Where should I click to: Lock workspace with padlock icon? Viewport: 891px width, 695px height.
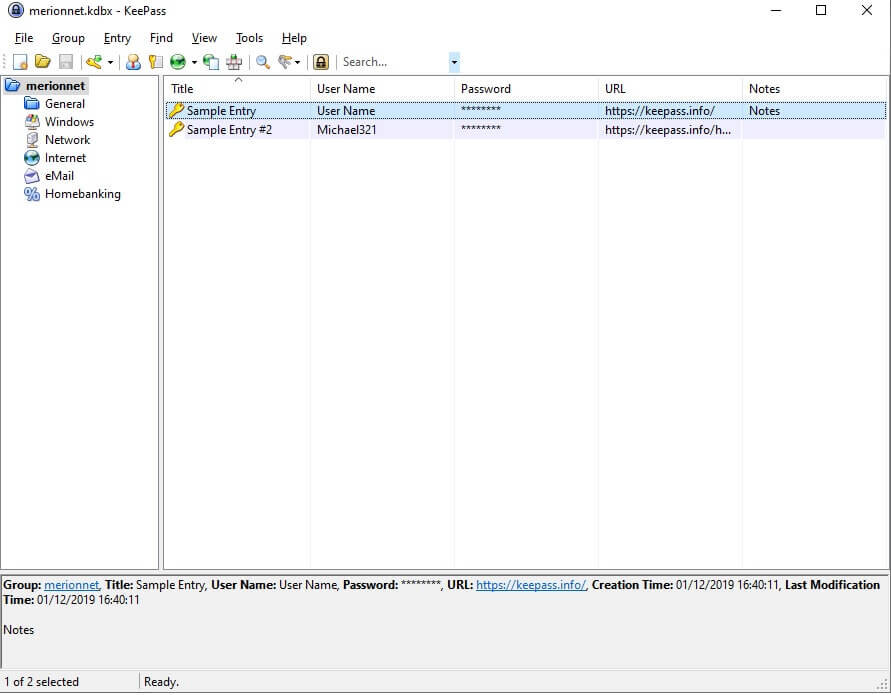321,62
